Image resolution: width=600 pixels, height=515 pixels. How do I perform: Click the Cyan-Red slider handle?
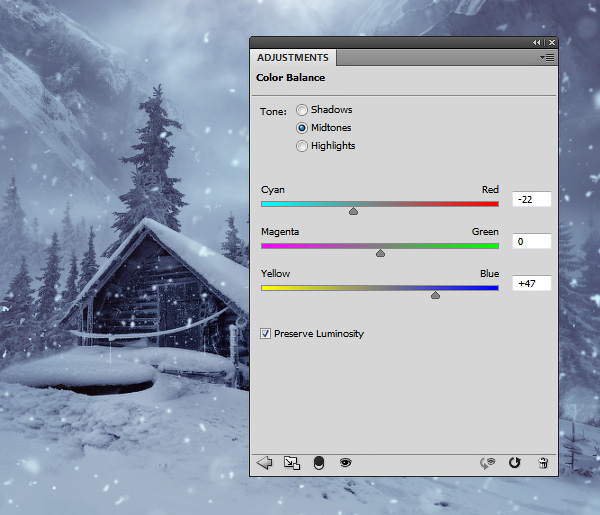pos(353,211)
